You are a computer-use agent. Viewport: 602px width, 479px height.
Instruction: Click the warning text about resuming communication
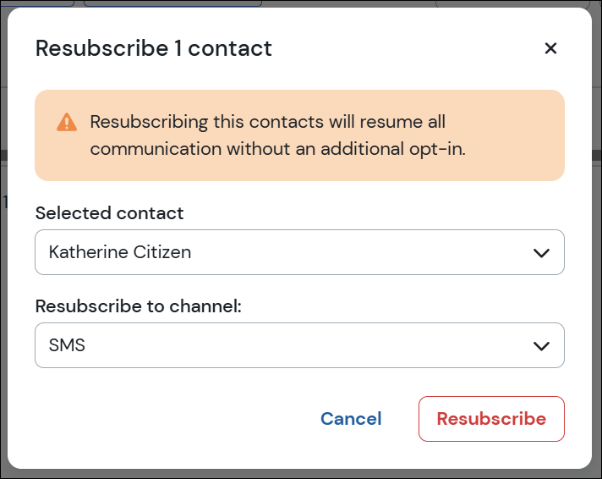267,122
